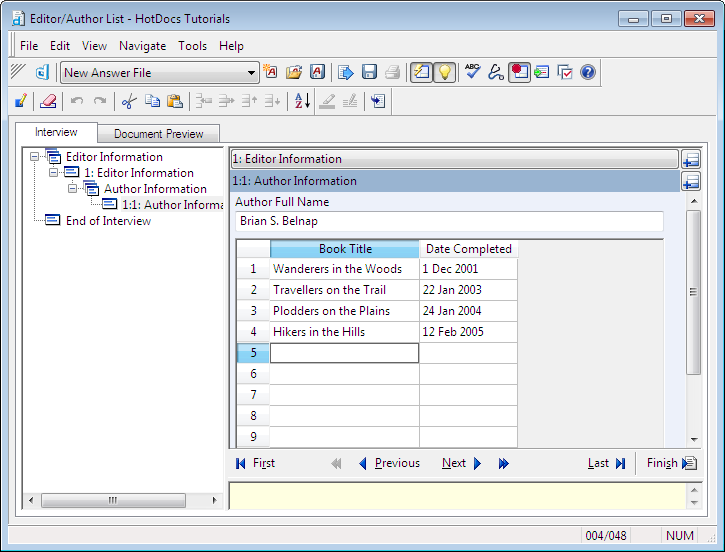Click the 12 Feb 2005 date cell

coord(468,332)
